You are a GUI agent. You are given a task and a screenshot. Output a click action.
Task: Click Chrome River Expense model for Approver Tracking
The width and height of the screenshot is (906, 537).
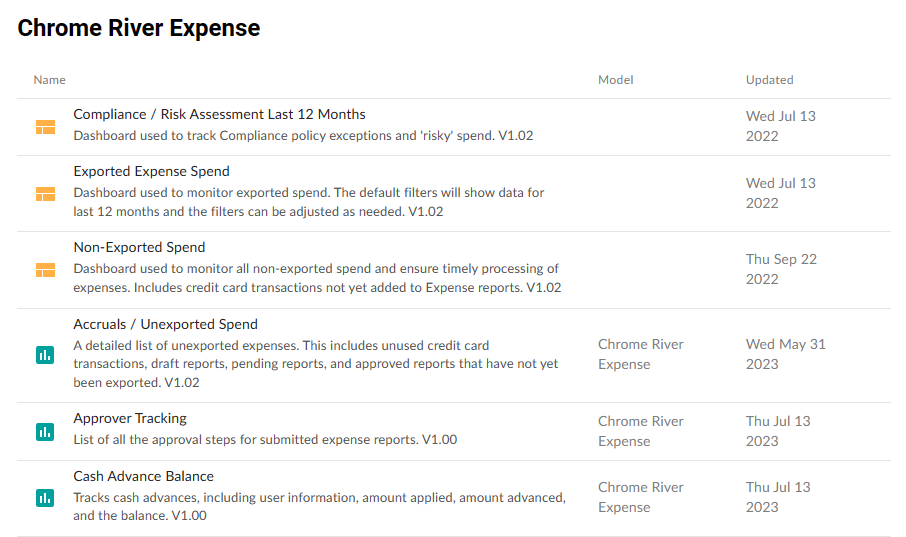(640, 431)
